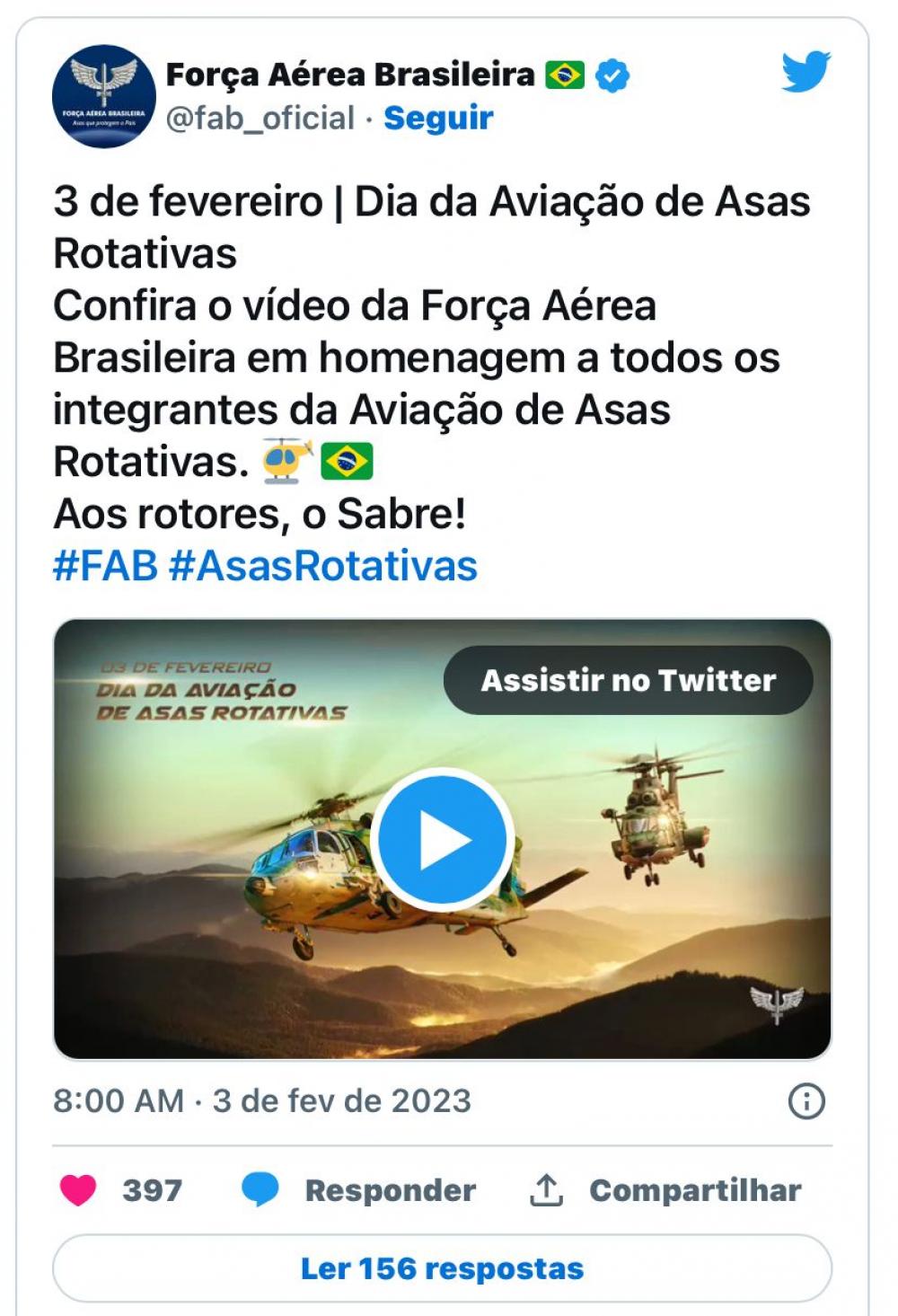The image size is (898, 1316).
Task: Click the 397 likes count
Action: (153, 1190)
